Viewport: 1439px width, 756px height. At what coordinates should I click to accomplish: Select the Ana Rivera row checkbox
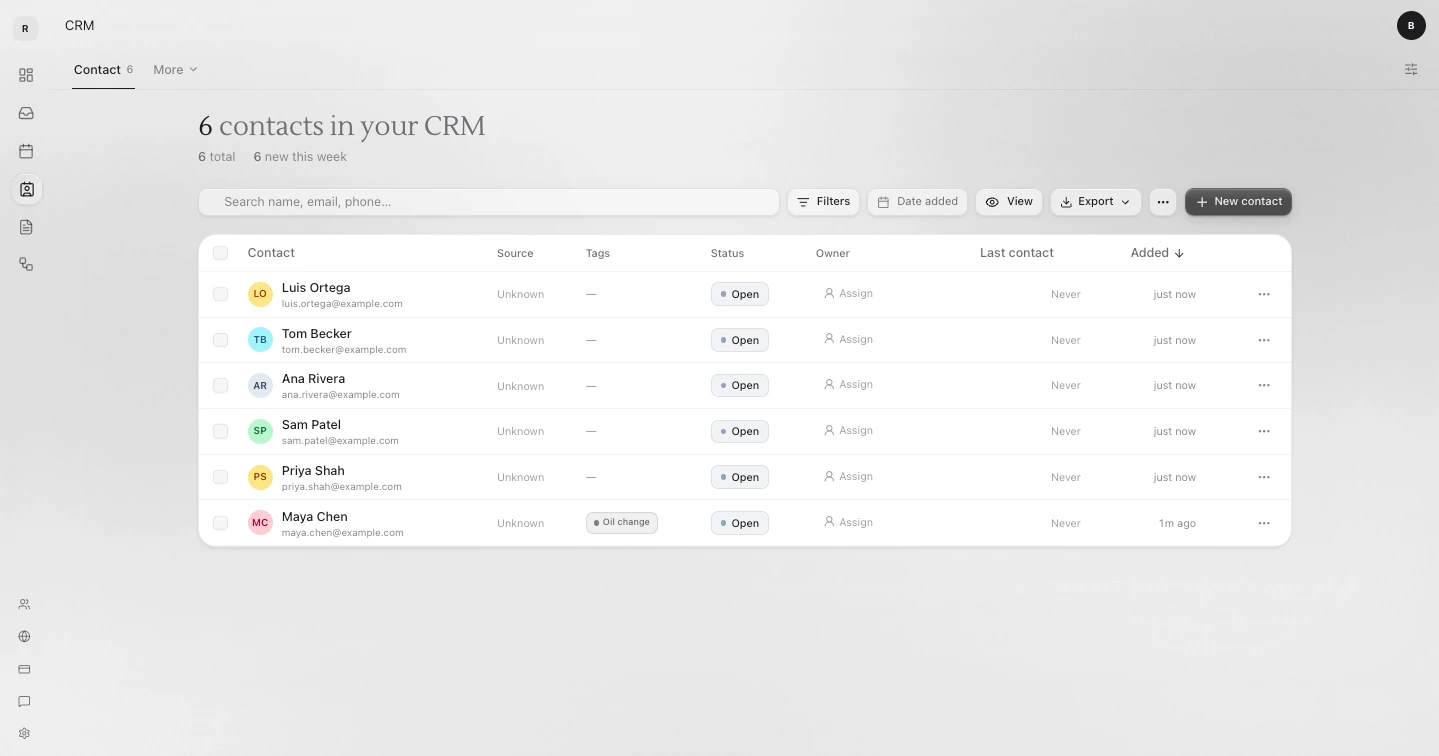click(x=220, y=385)
